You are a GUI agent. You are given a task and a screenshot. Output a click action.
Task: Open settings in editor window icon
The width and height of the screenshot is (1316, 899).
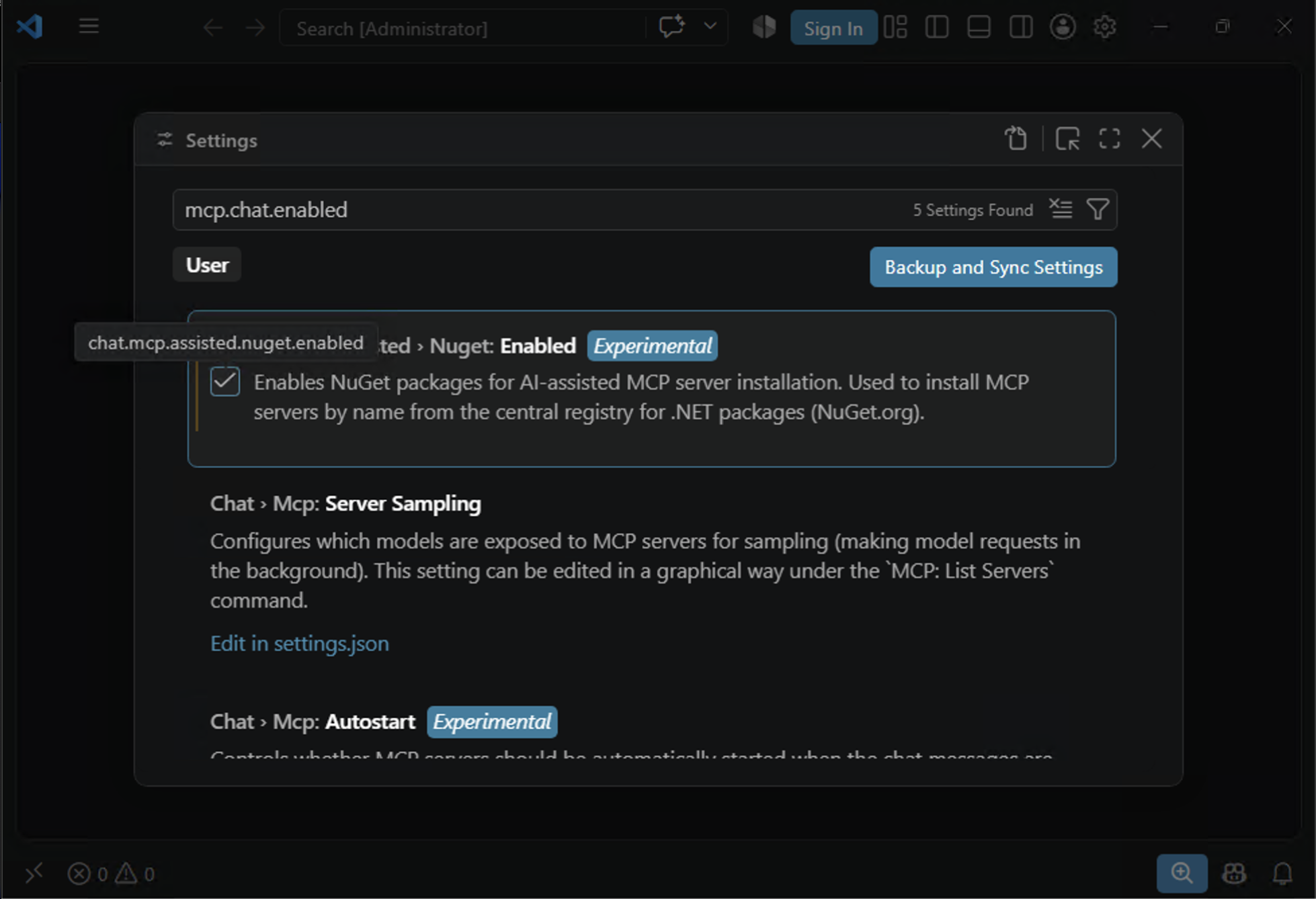[1067, 139]
